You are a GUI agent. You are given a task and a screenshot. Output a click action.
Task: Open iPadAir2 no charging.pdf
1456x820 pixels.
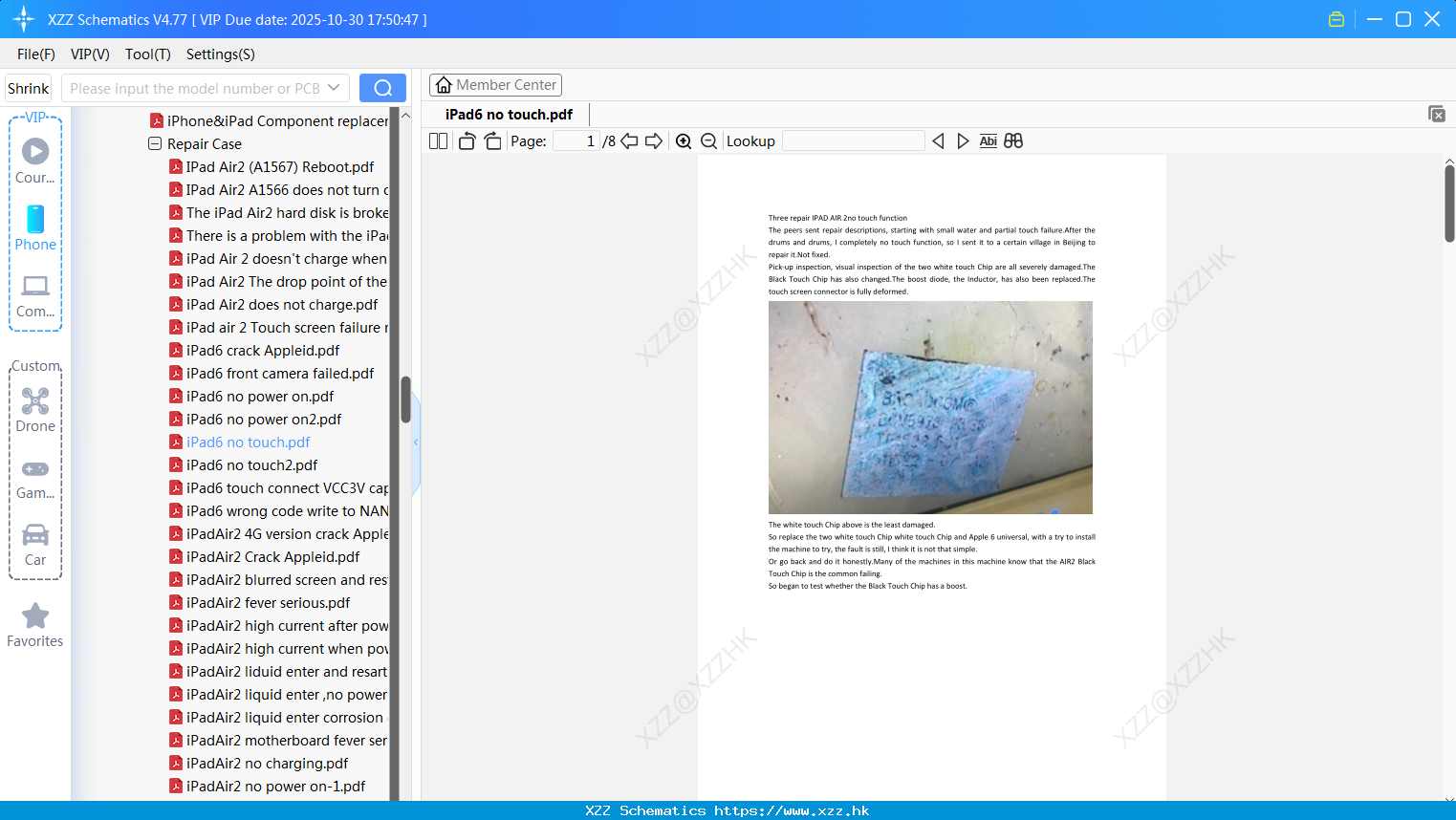[268, 764]
